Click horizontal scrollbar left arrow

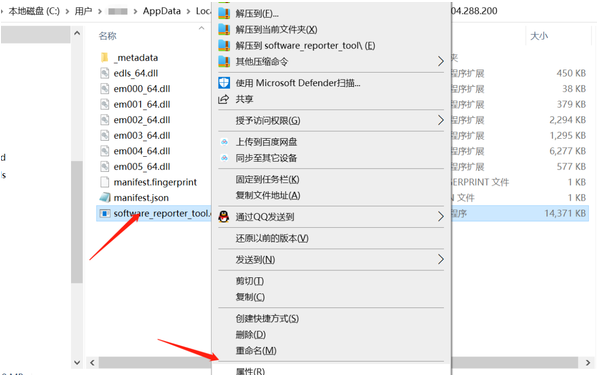(92, 362)
